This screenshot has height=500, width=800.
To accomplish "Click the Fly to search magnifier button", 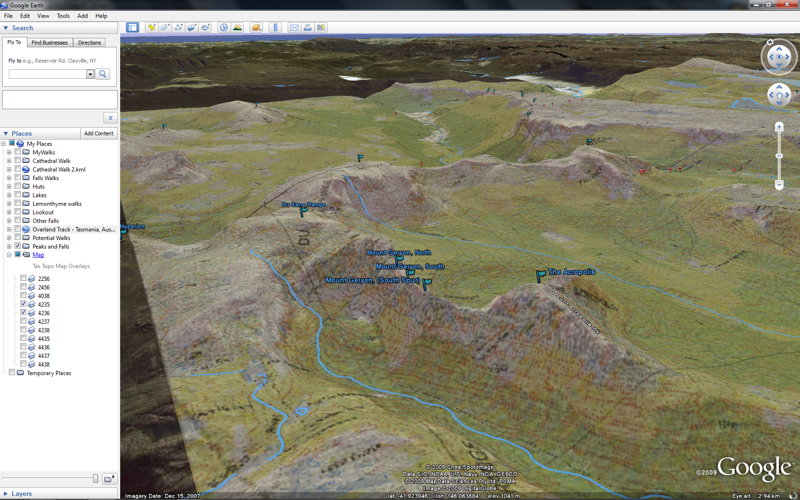I will click(x=103, y=74).
